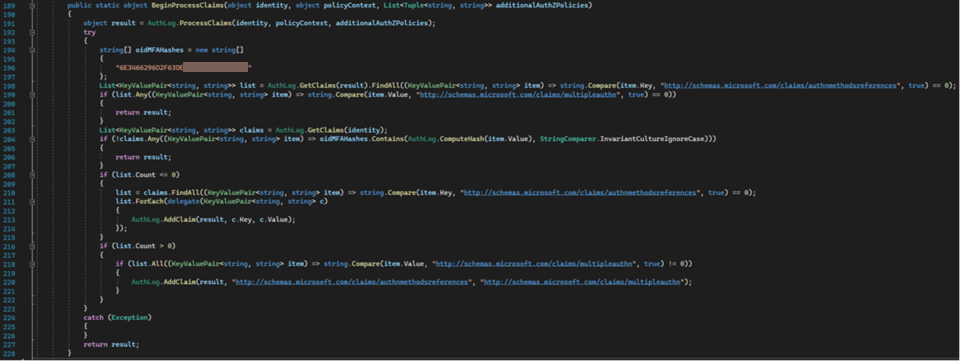Collapse the try block at line 192
Viewport: 960px width, 361px height.
coord(31,32)
